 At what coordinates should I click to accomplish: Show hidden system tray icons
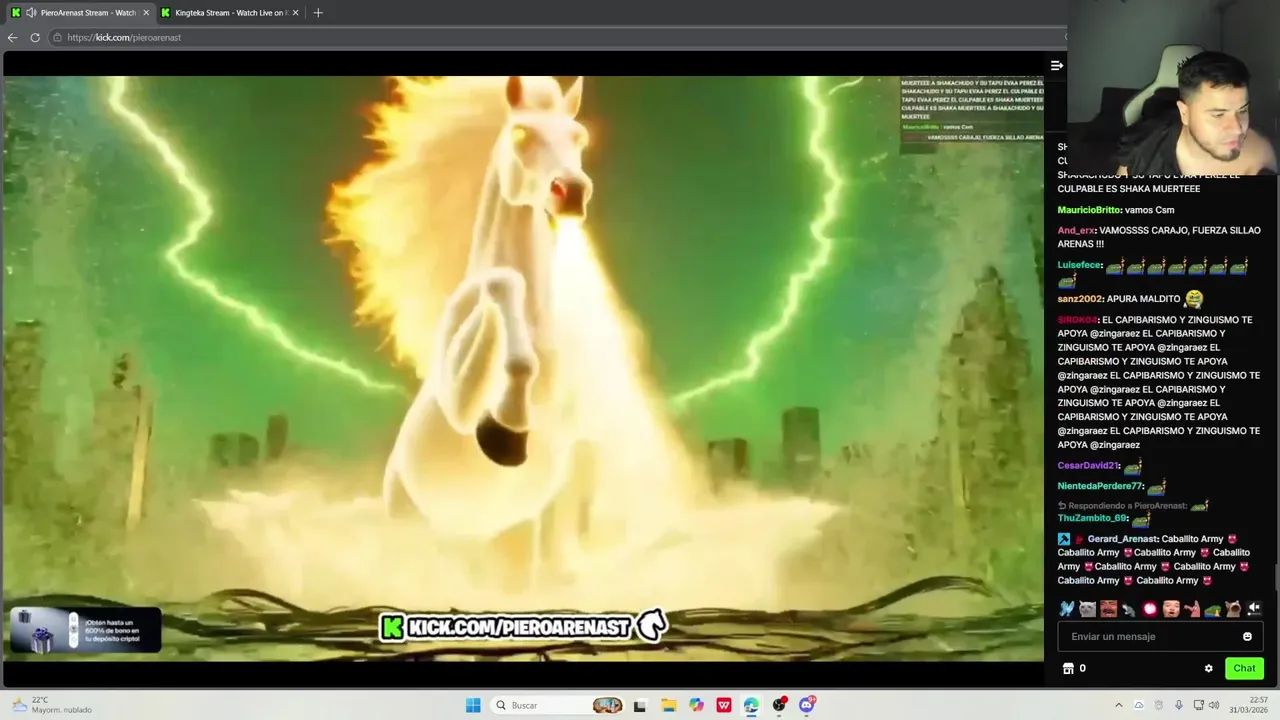[x=1119, y=705]
